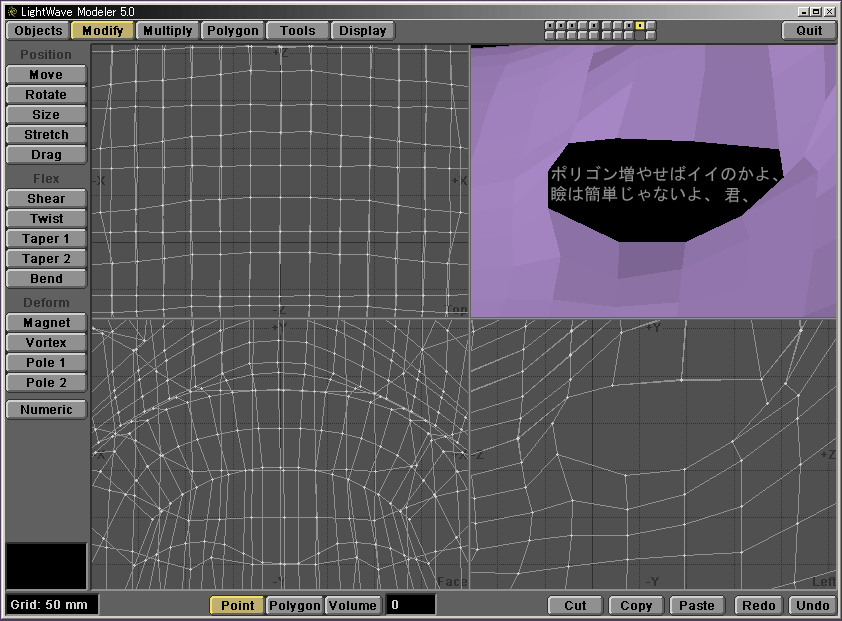Select the Vortex deform tool

pyautogui.click(x=46, y=343)
